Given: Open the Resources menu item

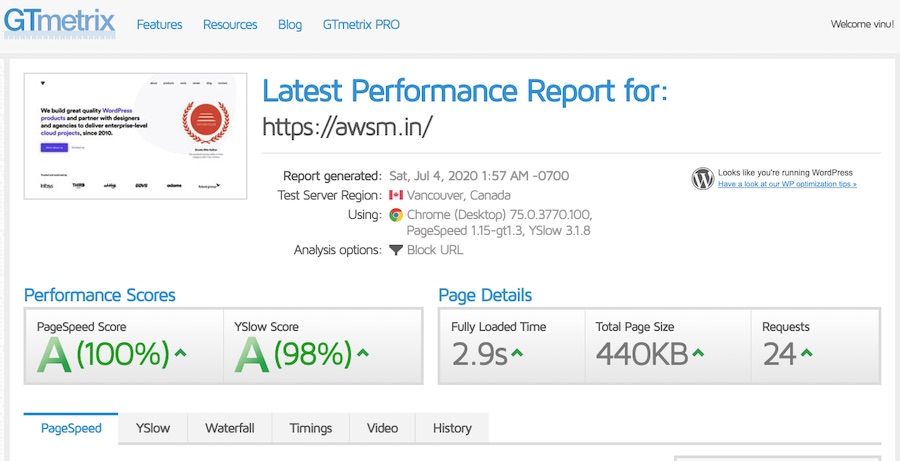Looking at the screenshot, I should pyautogui.click(x=230, y=24).
